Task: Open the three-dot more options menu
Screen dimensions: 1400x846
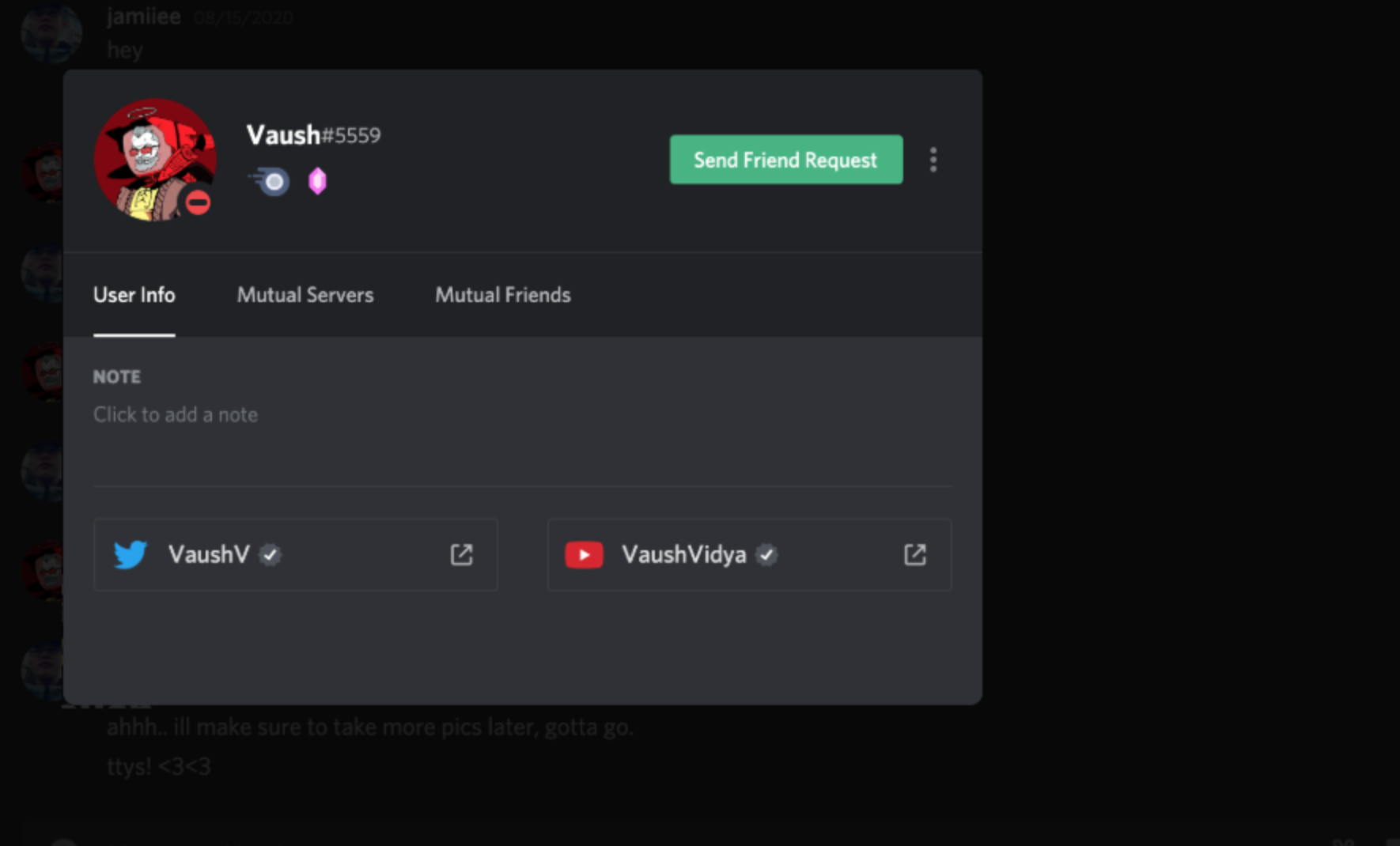Action: [x=933, y=160]
